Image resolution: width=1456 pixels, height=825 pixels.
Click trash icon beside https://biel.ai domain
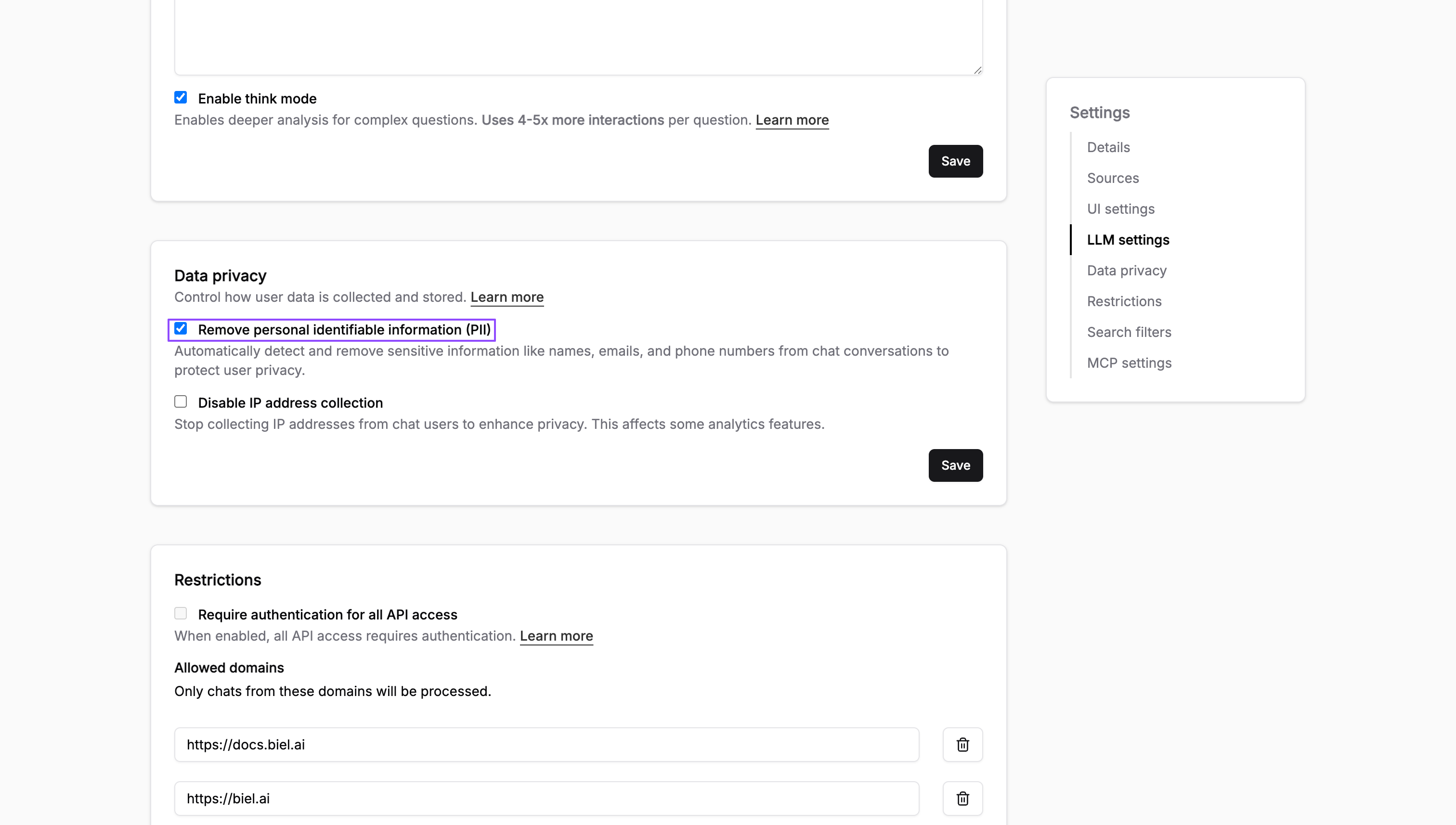click(962, 799)
